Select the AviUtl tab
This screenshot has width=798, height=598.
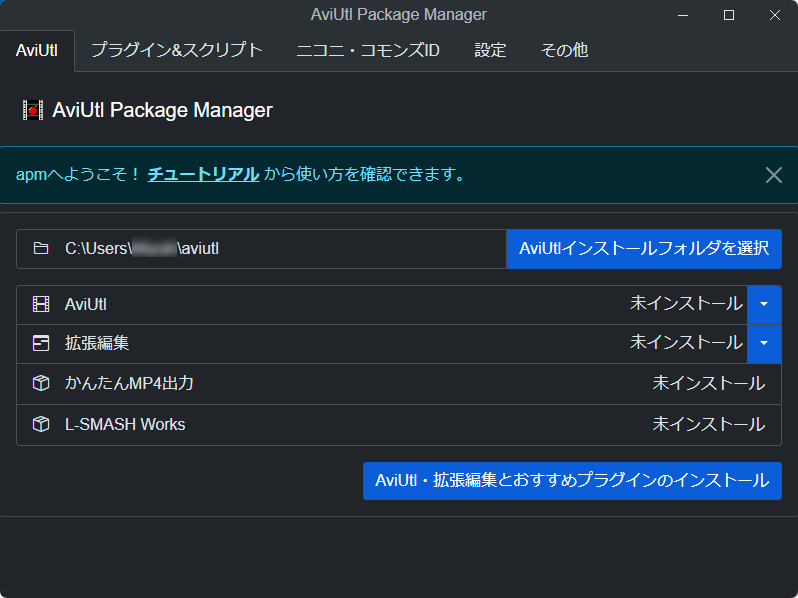tap(37, 50)
